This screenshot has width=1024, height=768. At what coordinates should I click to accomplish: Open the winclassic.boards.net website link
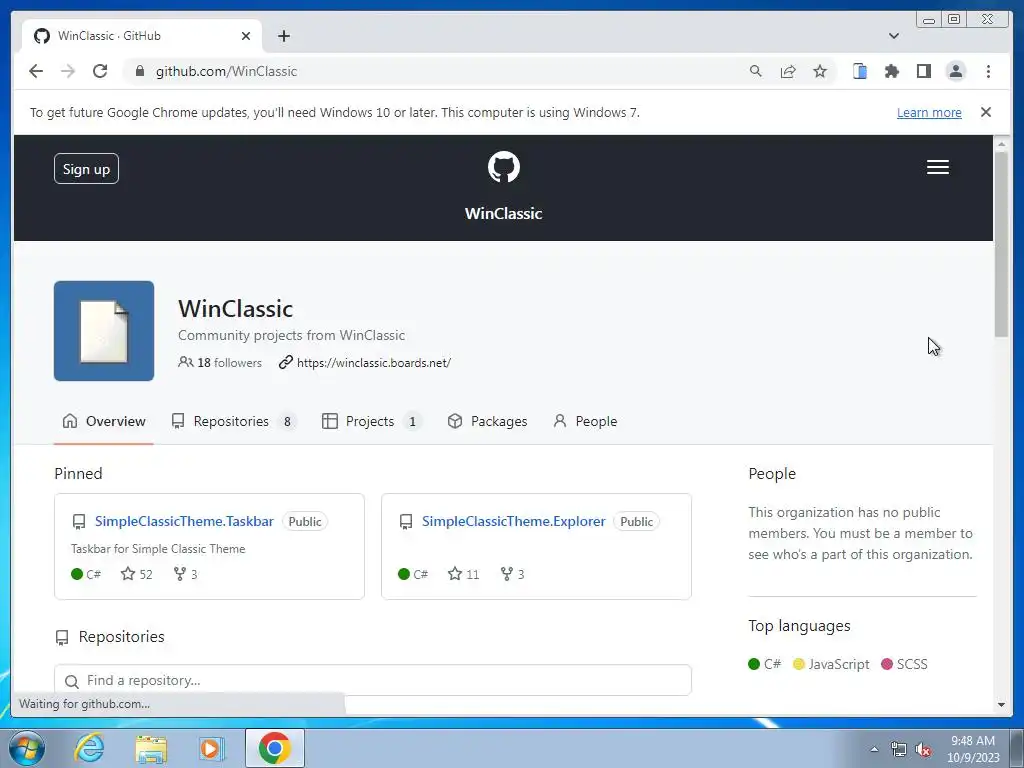[374, 362]
